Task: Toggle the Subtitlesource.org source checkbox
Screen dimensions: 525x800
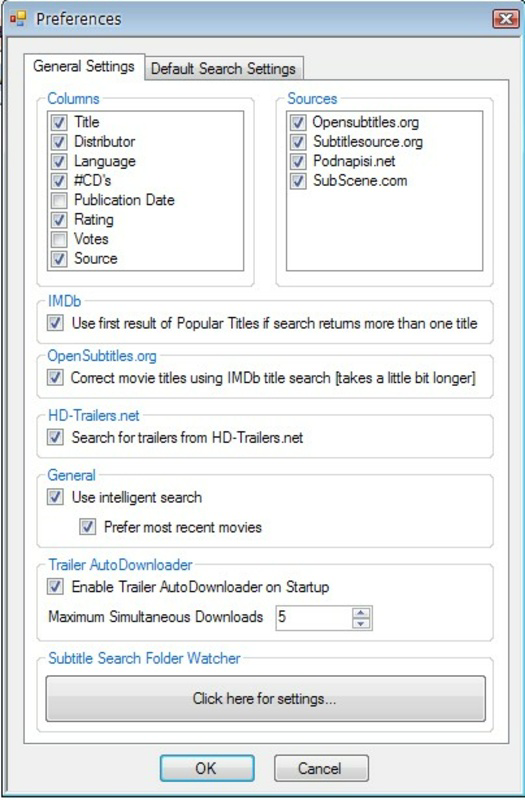Action: [x=298, y=142]
